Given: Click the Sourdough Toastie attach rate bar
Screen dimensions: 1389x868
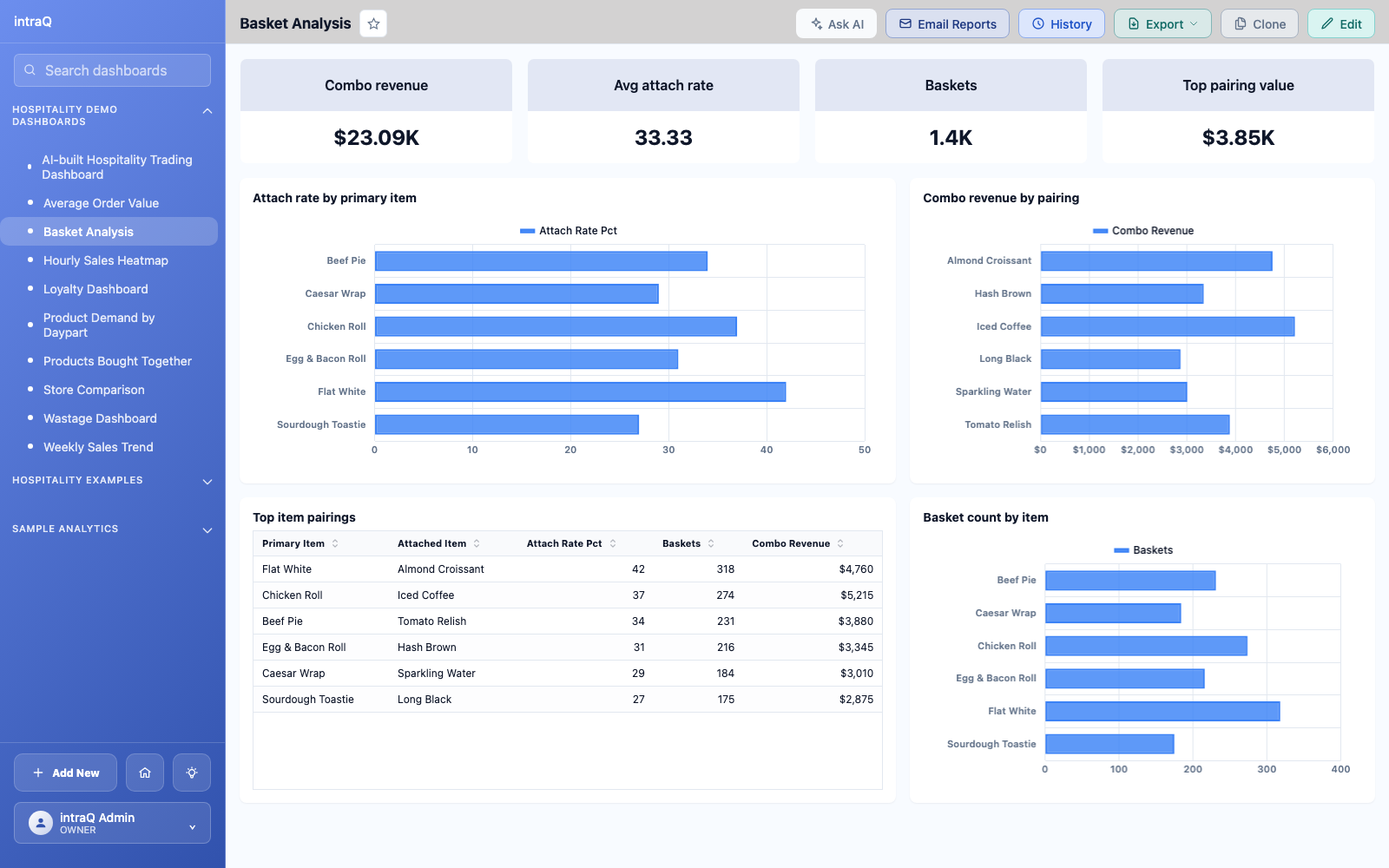Looking at the screenshot, I should [x=507, y=424].
